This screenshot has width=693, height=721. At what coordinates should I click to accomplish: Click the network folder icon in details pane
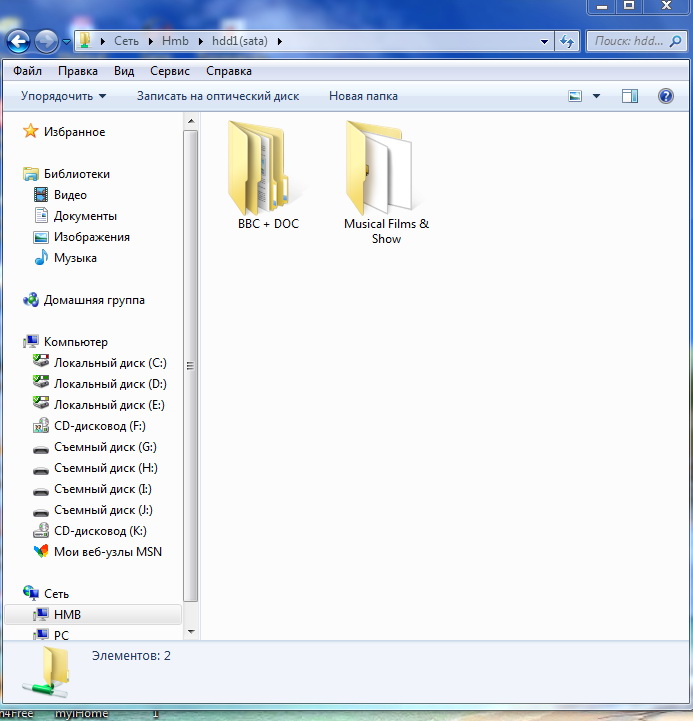point(47,672)
